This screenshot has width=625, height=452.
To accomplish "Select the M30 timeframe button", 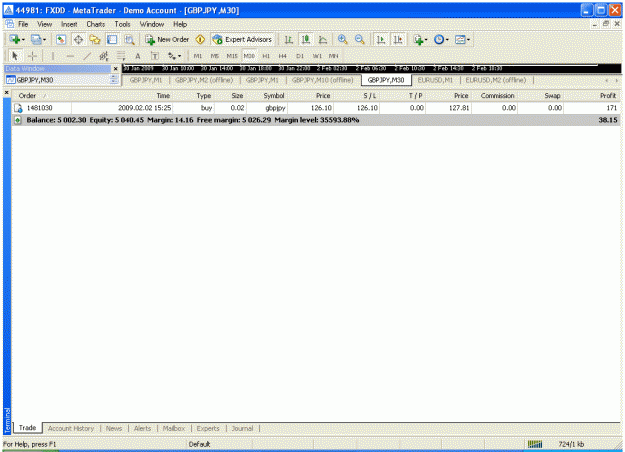I will [249, 56].
